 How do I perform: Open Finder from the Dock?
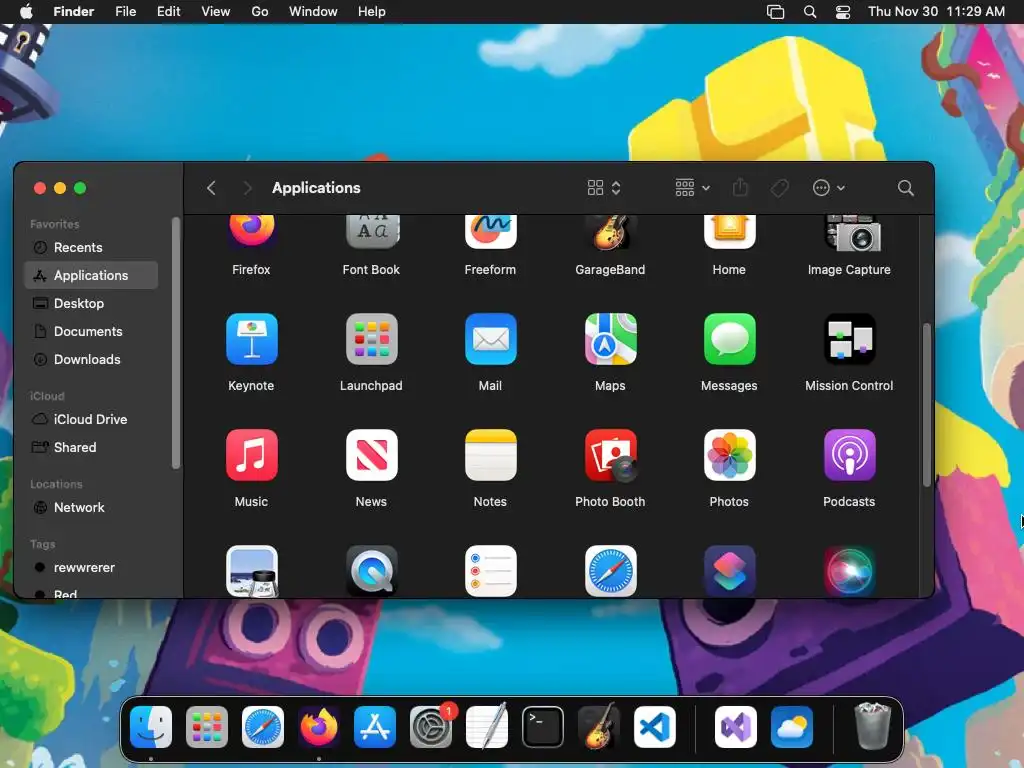151,727
